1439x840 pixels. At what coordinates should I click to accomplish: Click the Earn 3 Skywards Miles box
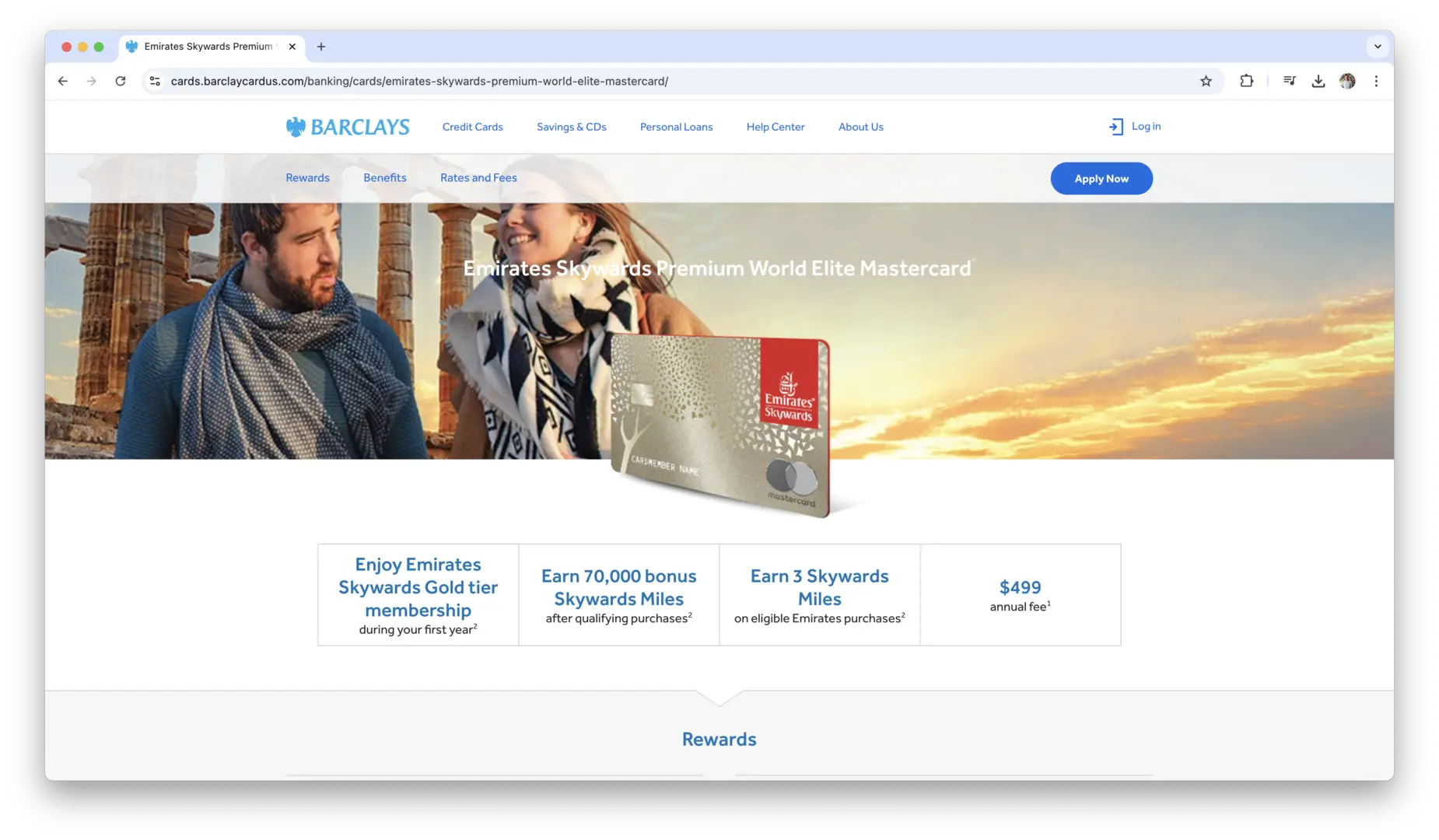pyautogui.click(x=819, y=595)
